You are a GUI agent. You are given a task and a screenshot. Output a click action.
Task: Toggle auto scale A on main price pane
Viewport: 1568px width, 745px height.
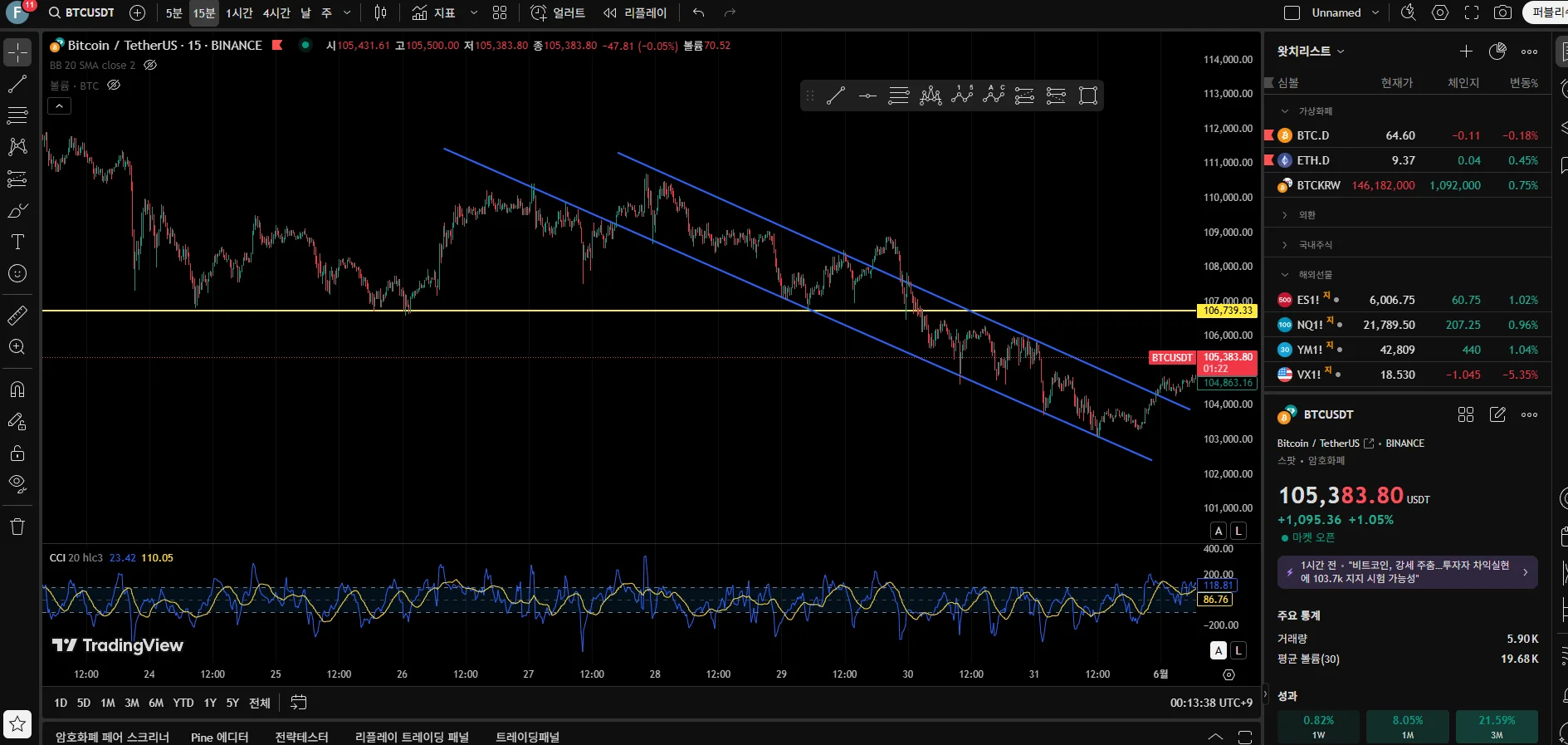[1219, 531]
